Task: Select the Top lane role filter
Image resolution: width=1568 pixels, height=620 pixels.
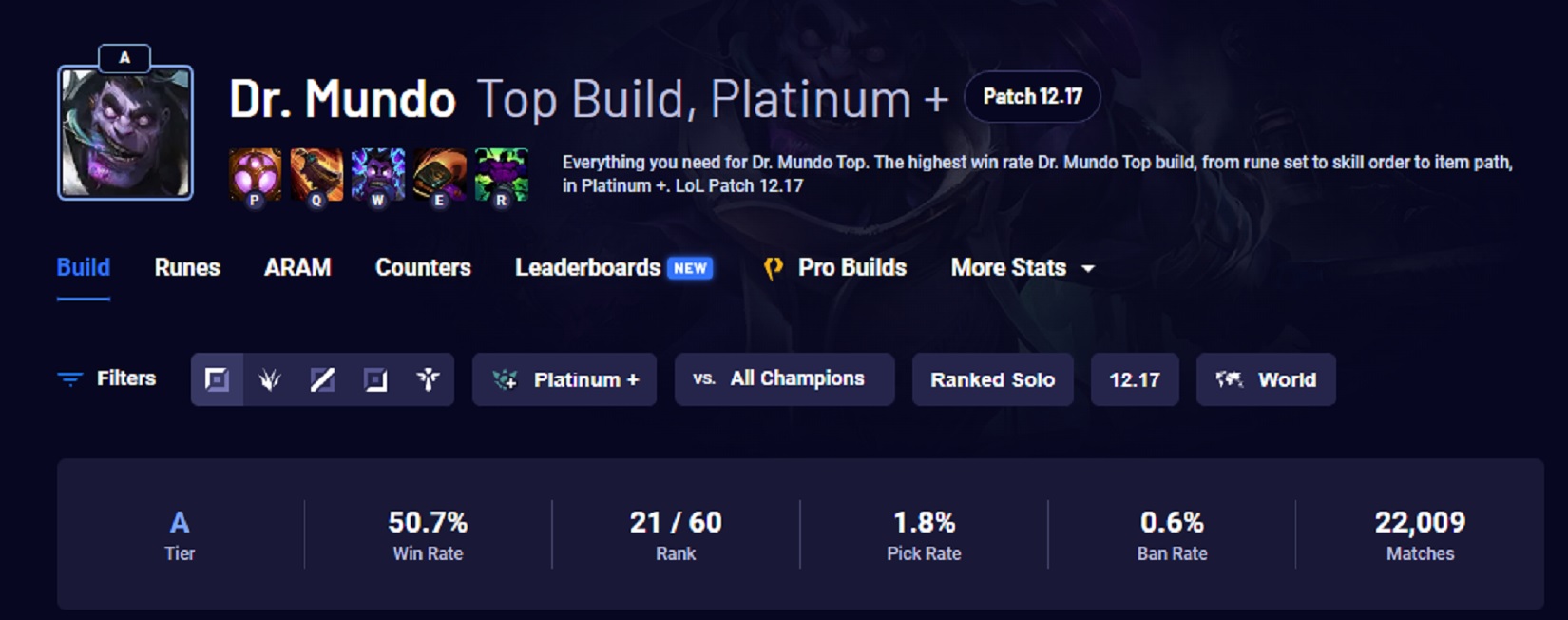Action: (x=218, y=380)
